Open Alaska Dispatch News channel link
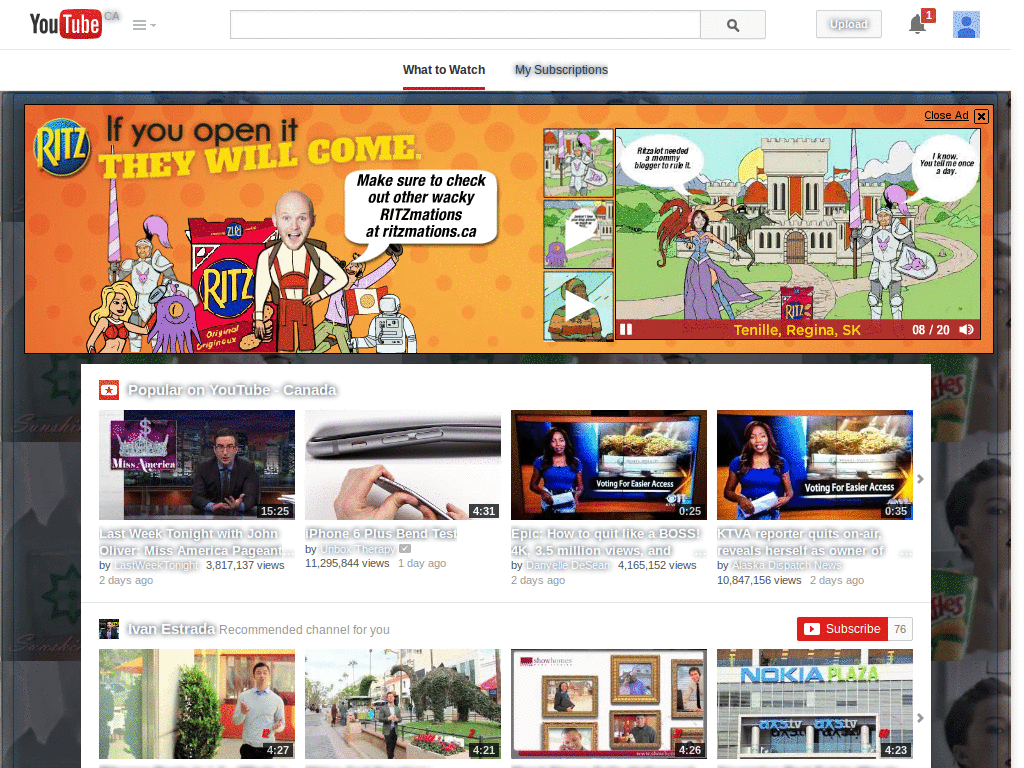 [786, 565]
